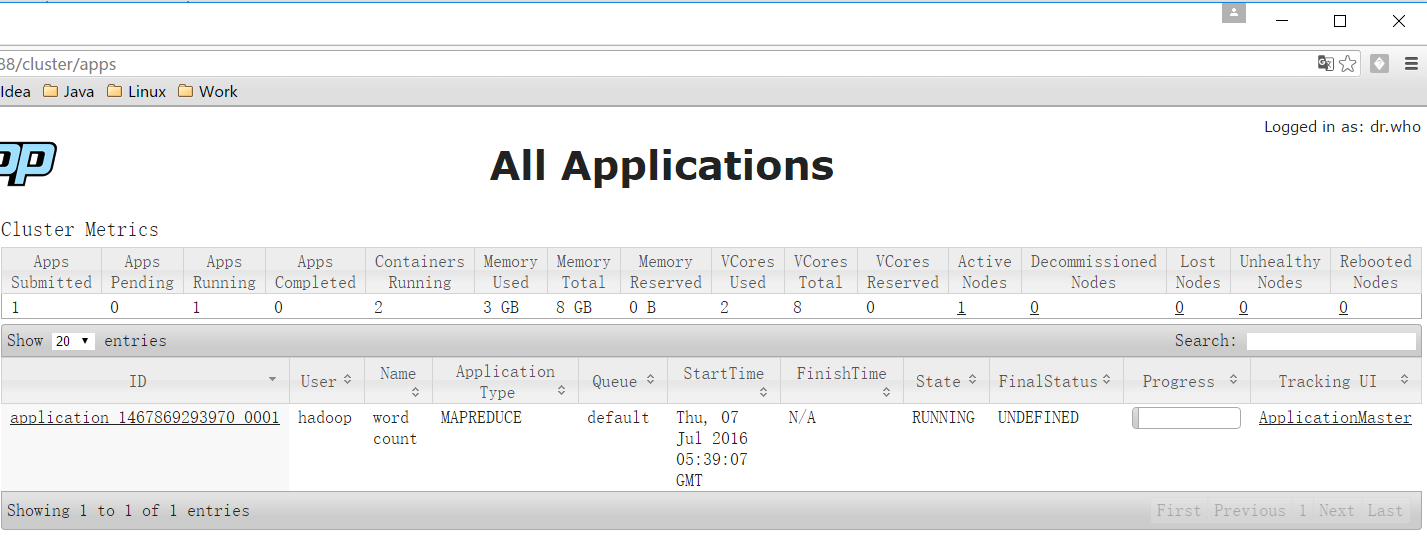The width and height of the screenshot is (1427, 544).
Task: Go to Previous page of entries
Action: pos(1250,511)
